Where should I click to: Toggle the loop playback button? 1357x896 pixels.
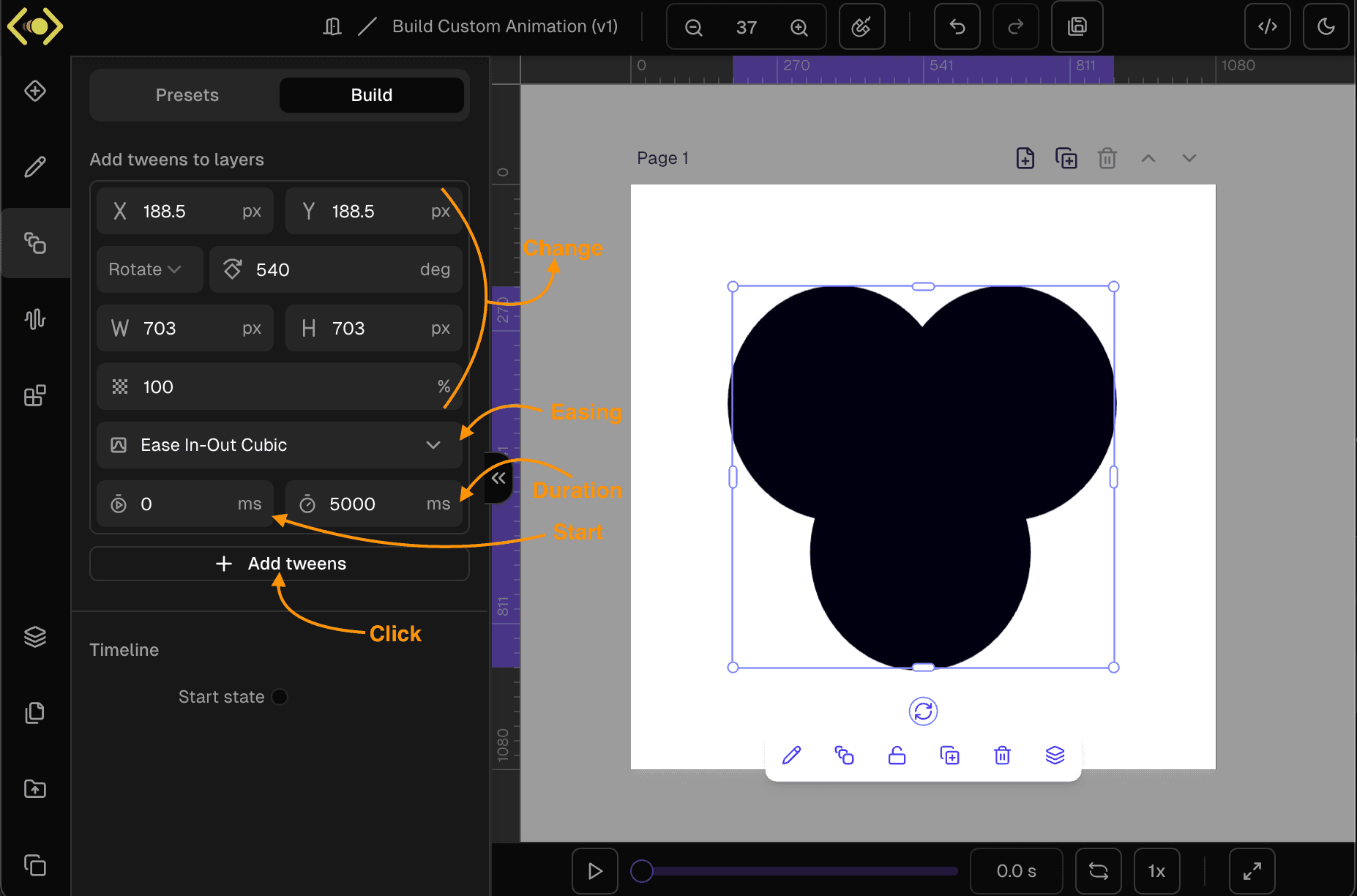tap(1098, 871)
